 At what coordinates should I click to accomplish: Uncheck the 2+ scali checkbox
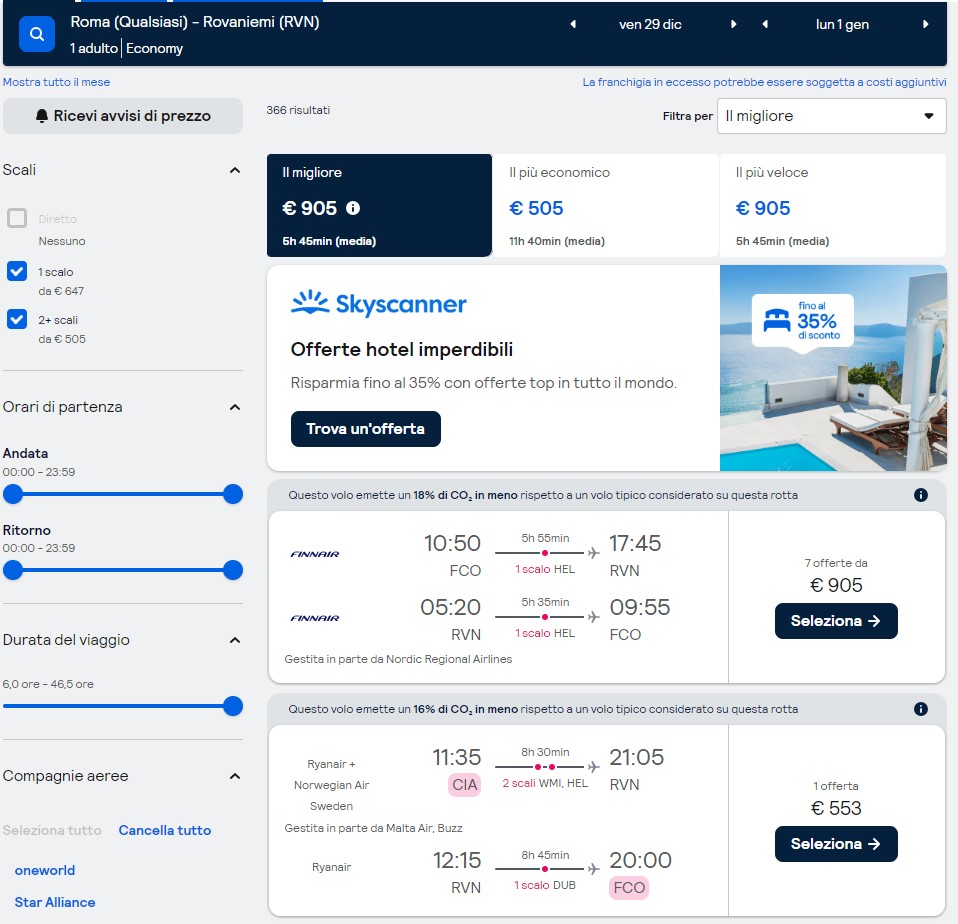[17, 319]
